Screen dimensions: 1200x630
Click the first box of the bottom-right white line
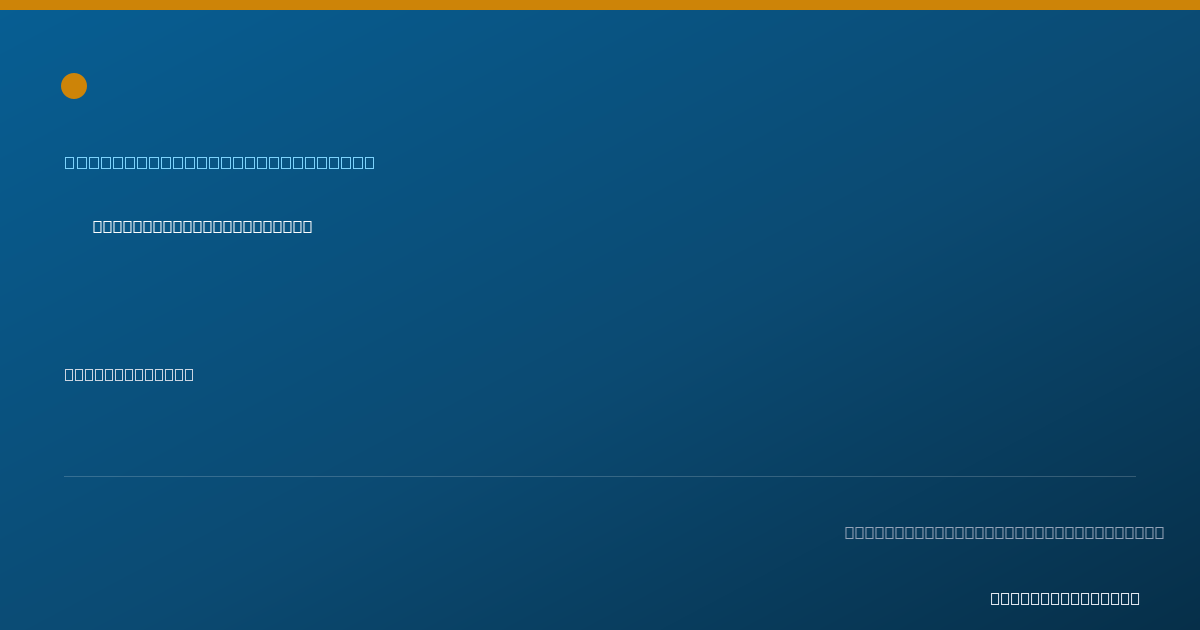pyautogui.click(x=996, y=598)
